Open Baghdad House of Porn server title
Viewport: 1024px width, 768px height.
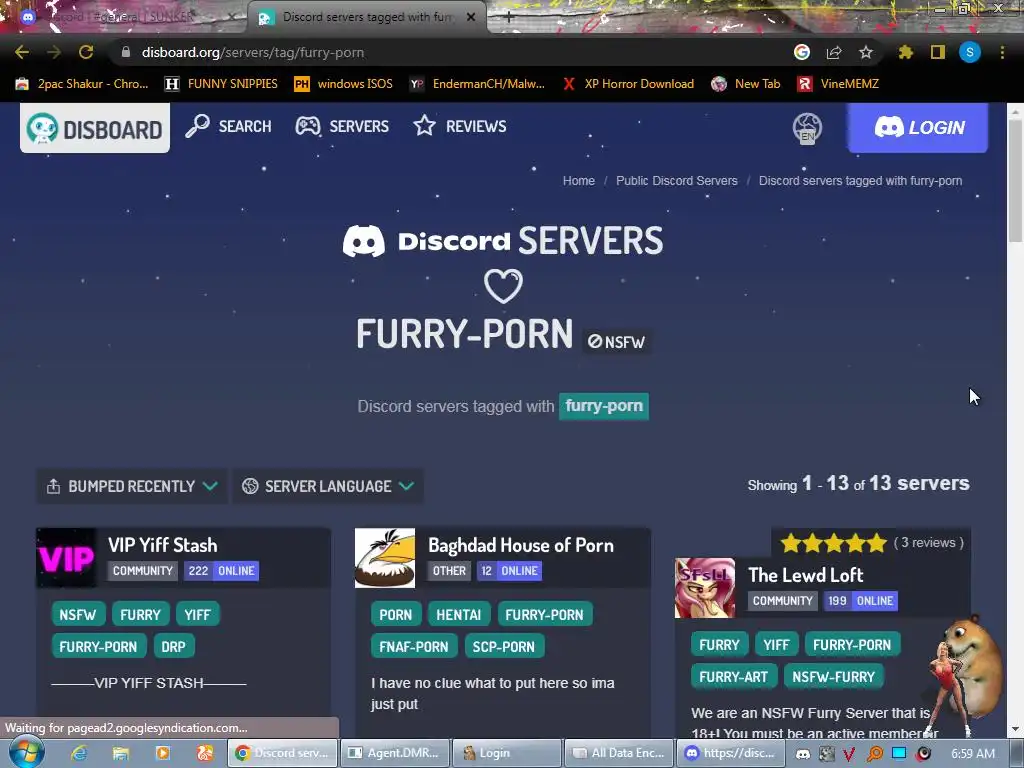(x=520, y=545)
